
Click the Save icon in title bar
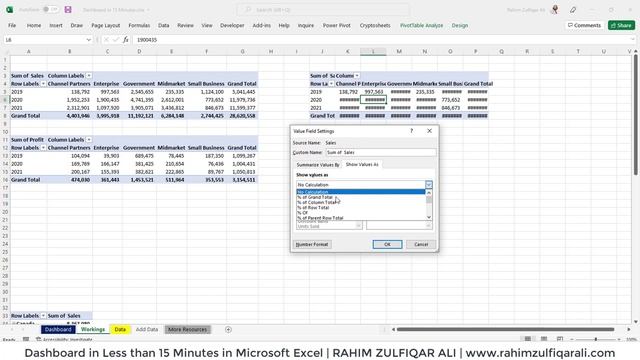(x=68, y=9)
